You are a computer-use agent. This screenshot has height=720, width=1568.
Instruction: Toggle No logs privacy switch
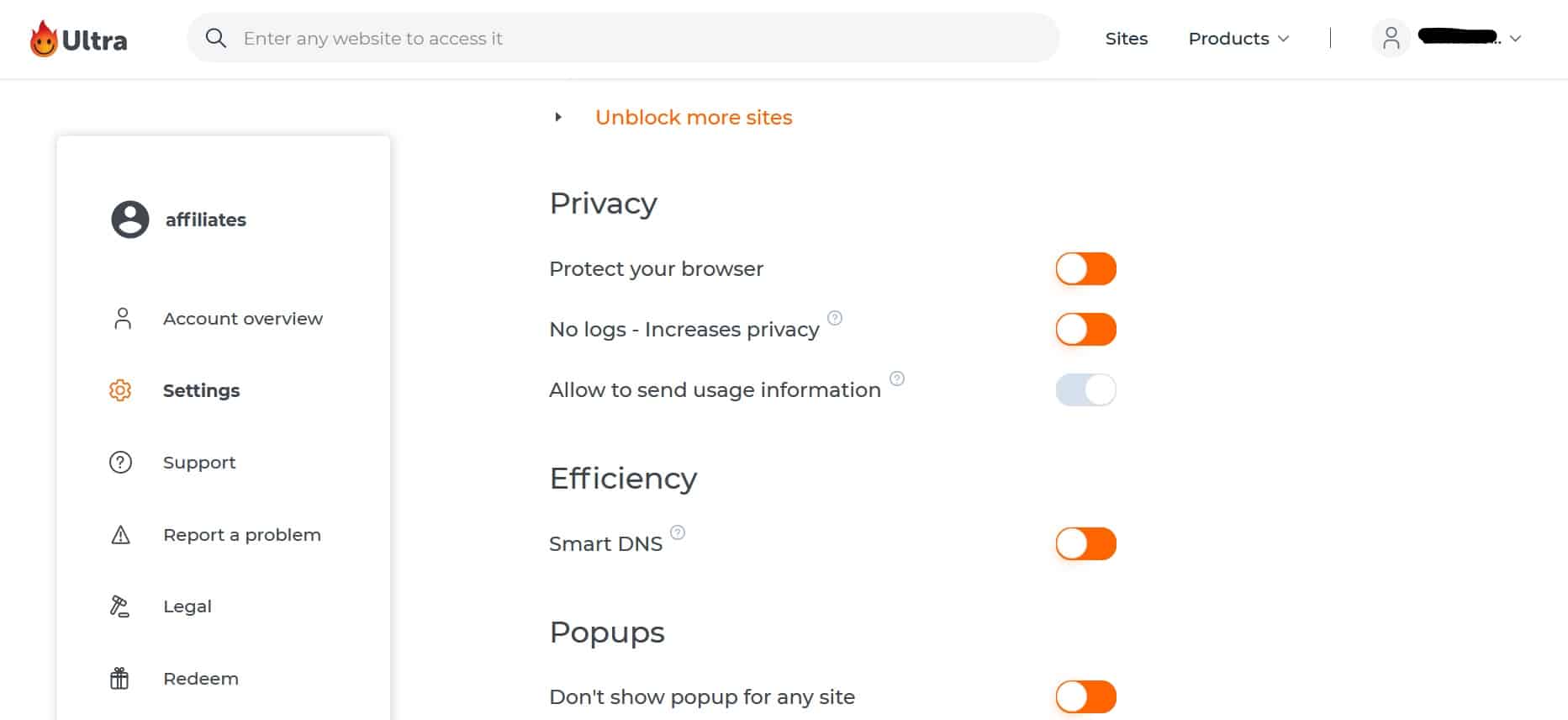click(1085, 330)
